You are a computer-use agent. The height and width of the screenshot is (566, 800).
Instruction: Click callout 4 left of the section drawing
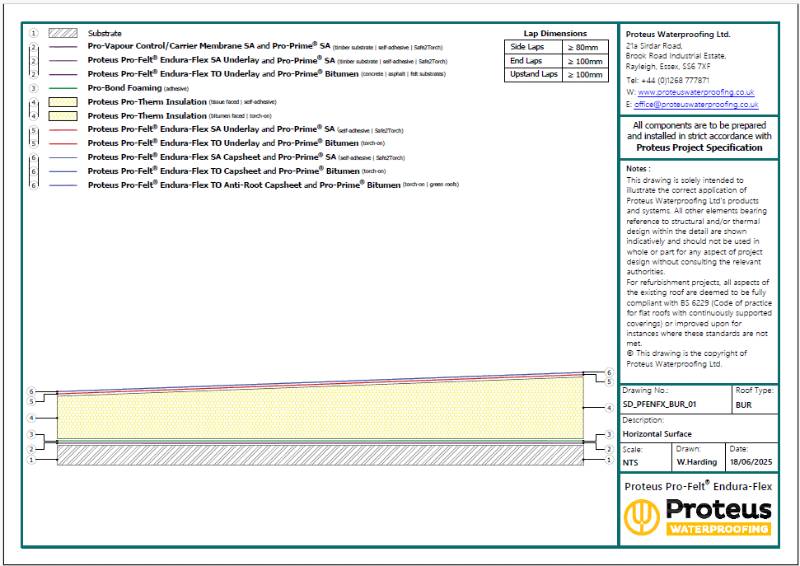31,417
